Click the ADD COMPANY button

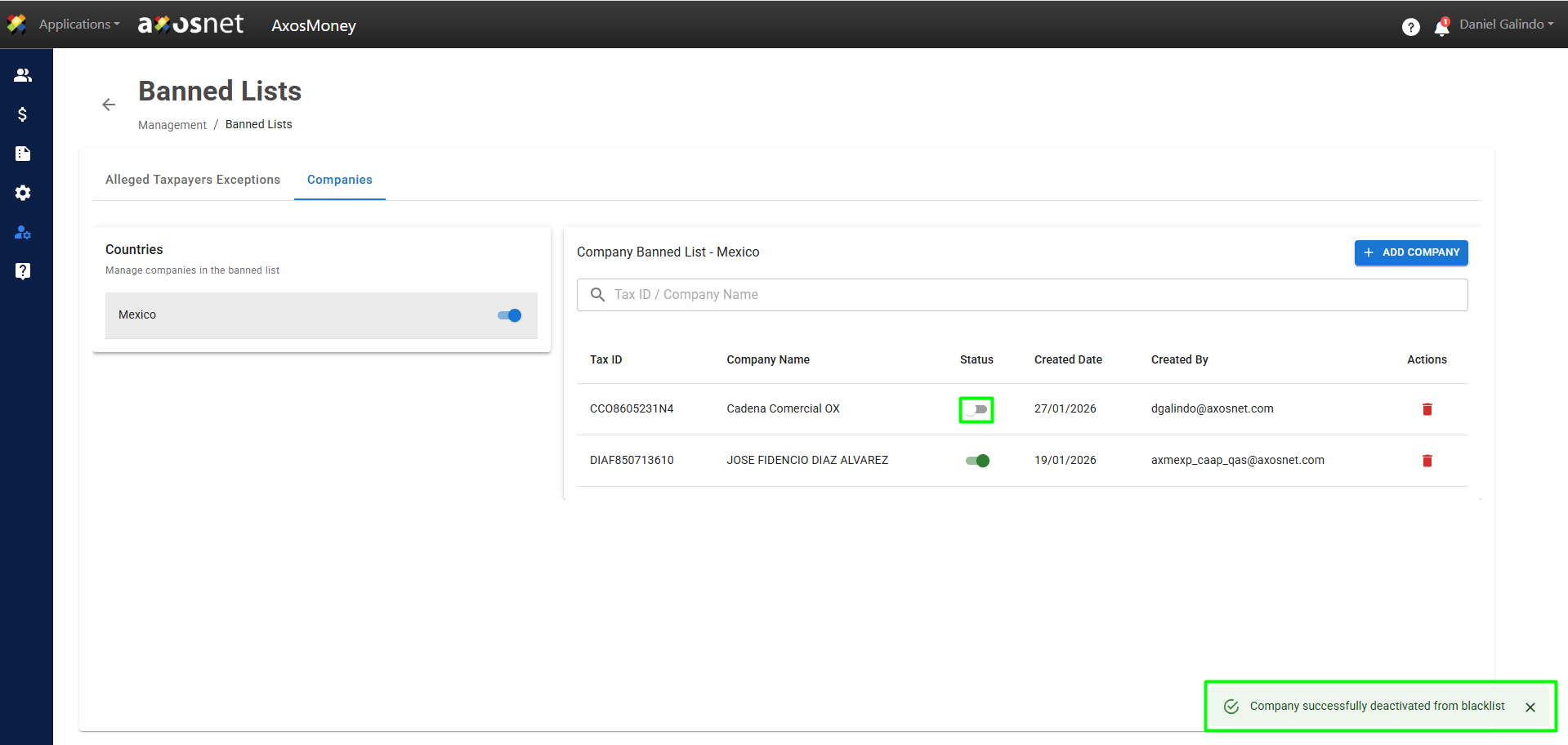point(1410,252)
